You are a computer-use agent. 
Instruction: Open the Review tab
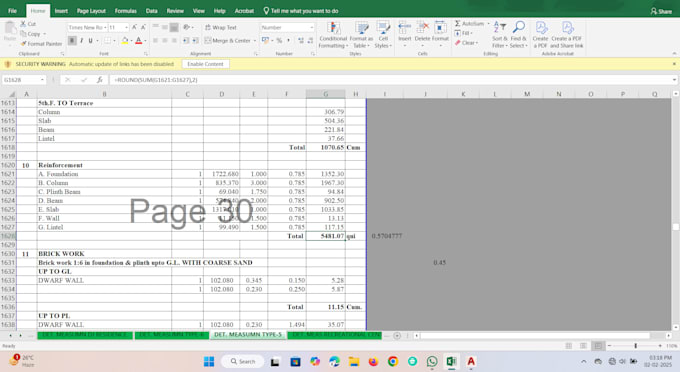pos(175,11)
